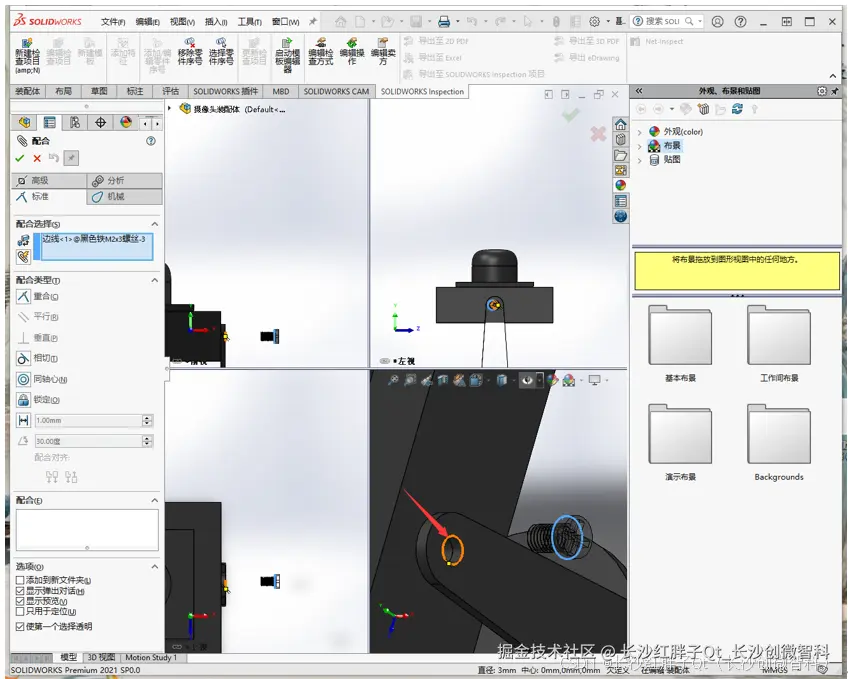Viewport: 848px width, 679px height.
Task: Open the 插入(I) menu
Action: [x=216, y=22]
